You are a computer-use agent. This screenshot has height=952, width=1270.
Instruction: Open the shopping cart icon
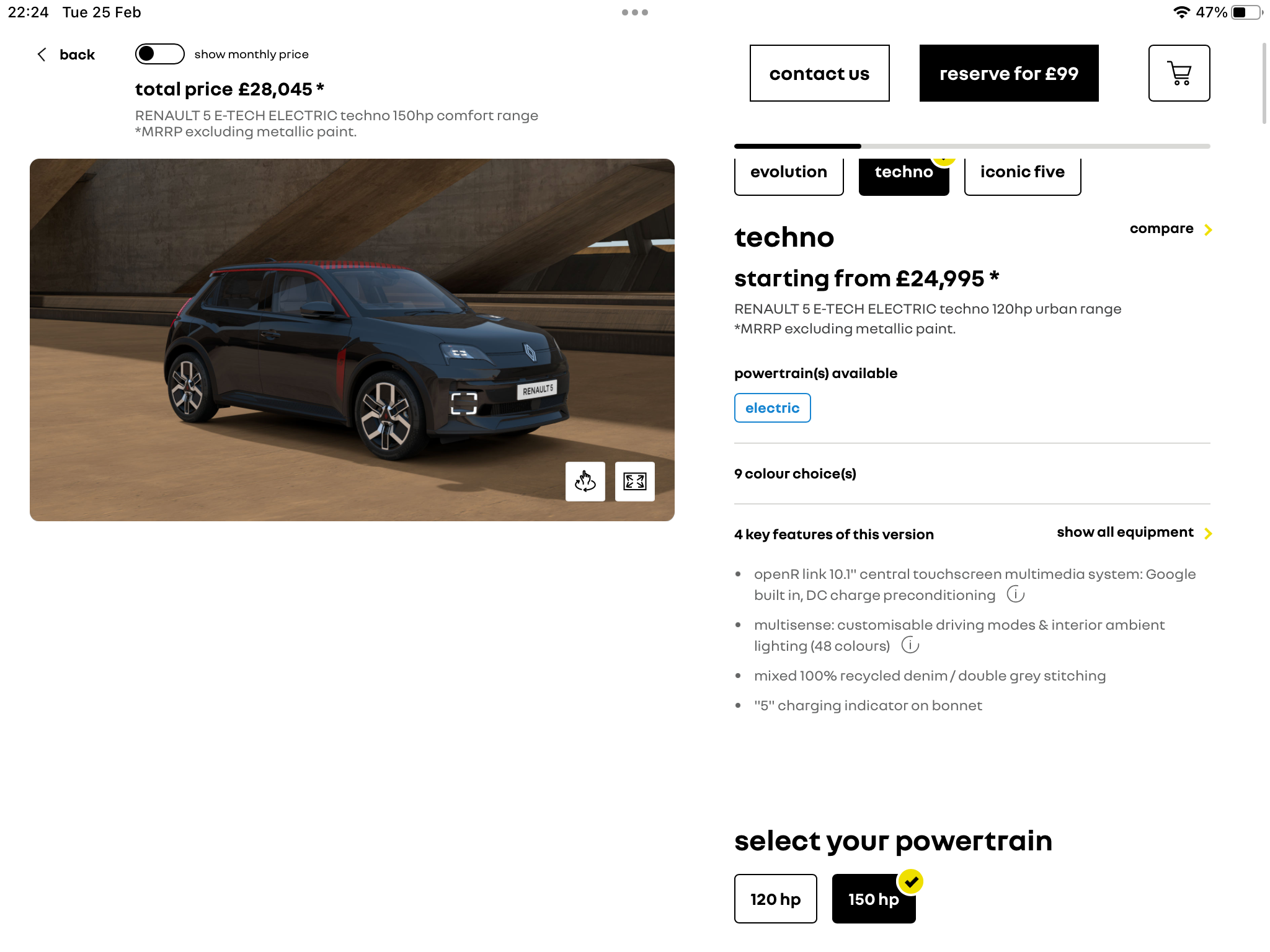[1179, 73]
